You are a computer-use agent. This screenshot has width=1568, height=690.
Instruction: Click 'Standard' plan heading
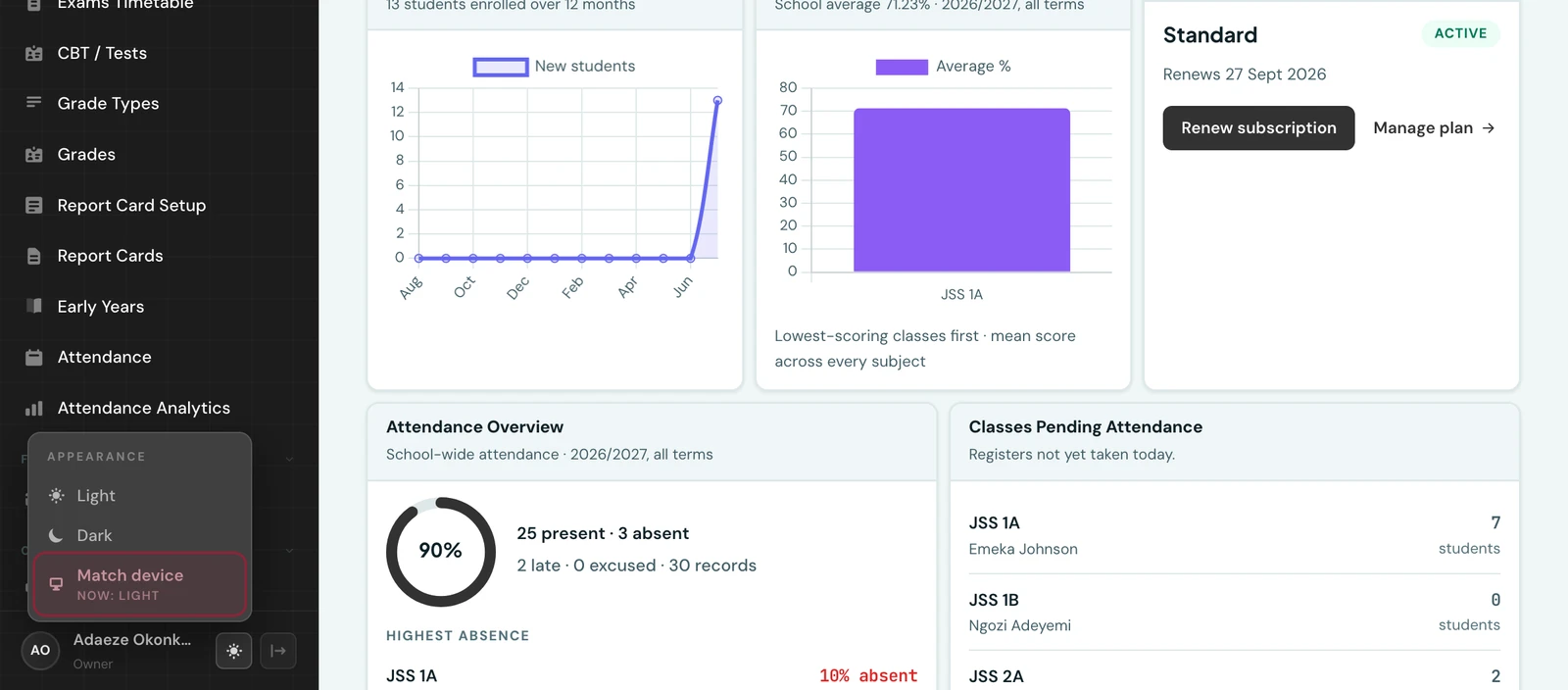[1210, 35]
